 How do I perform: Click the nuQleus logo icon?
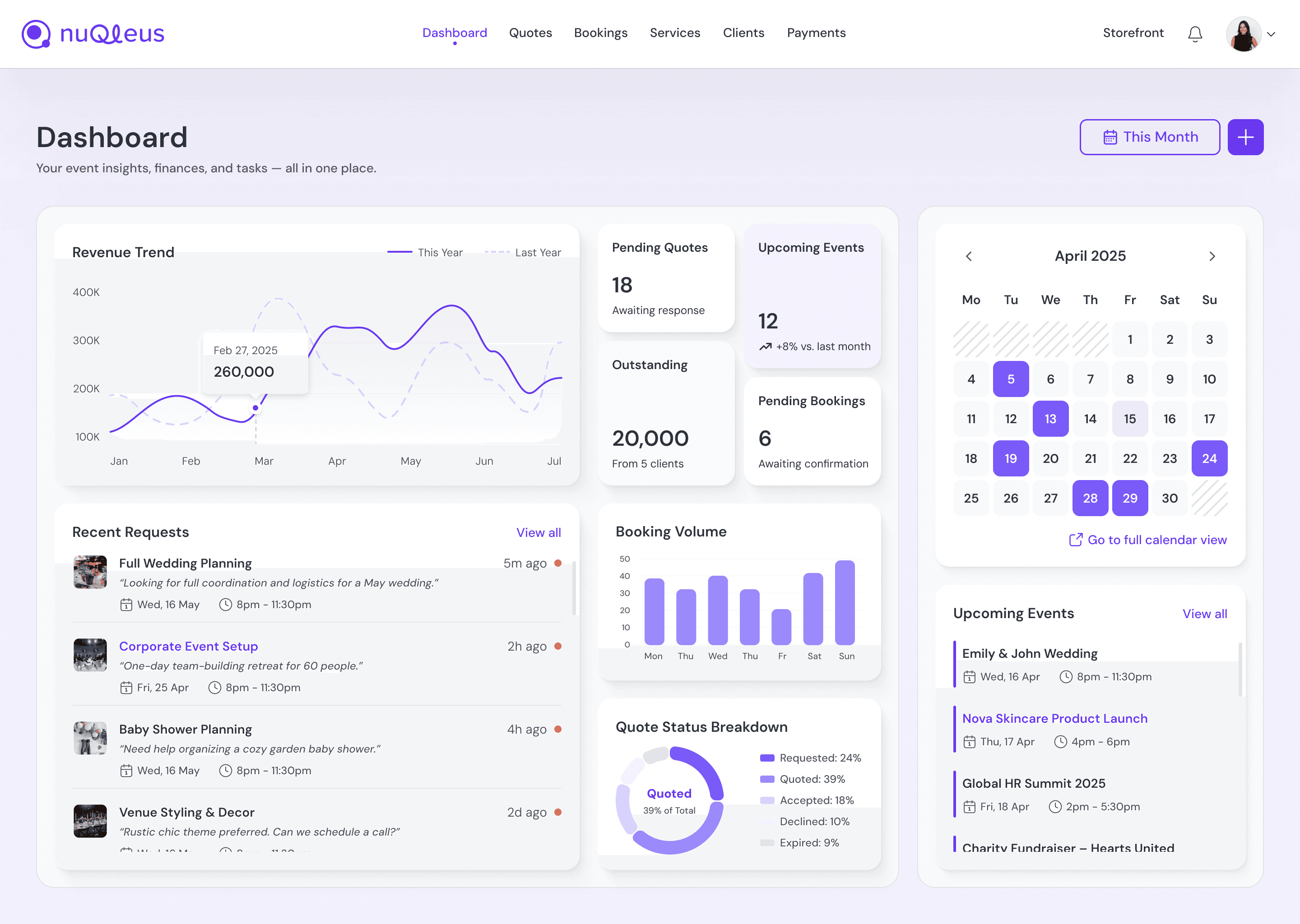[36, 34]
